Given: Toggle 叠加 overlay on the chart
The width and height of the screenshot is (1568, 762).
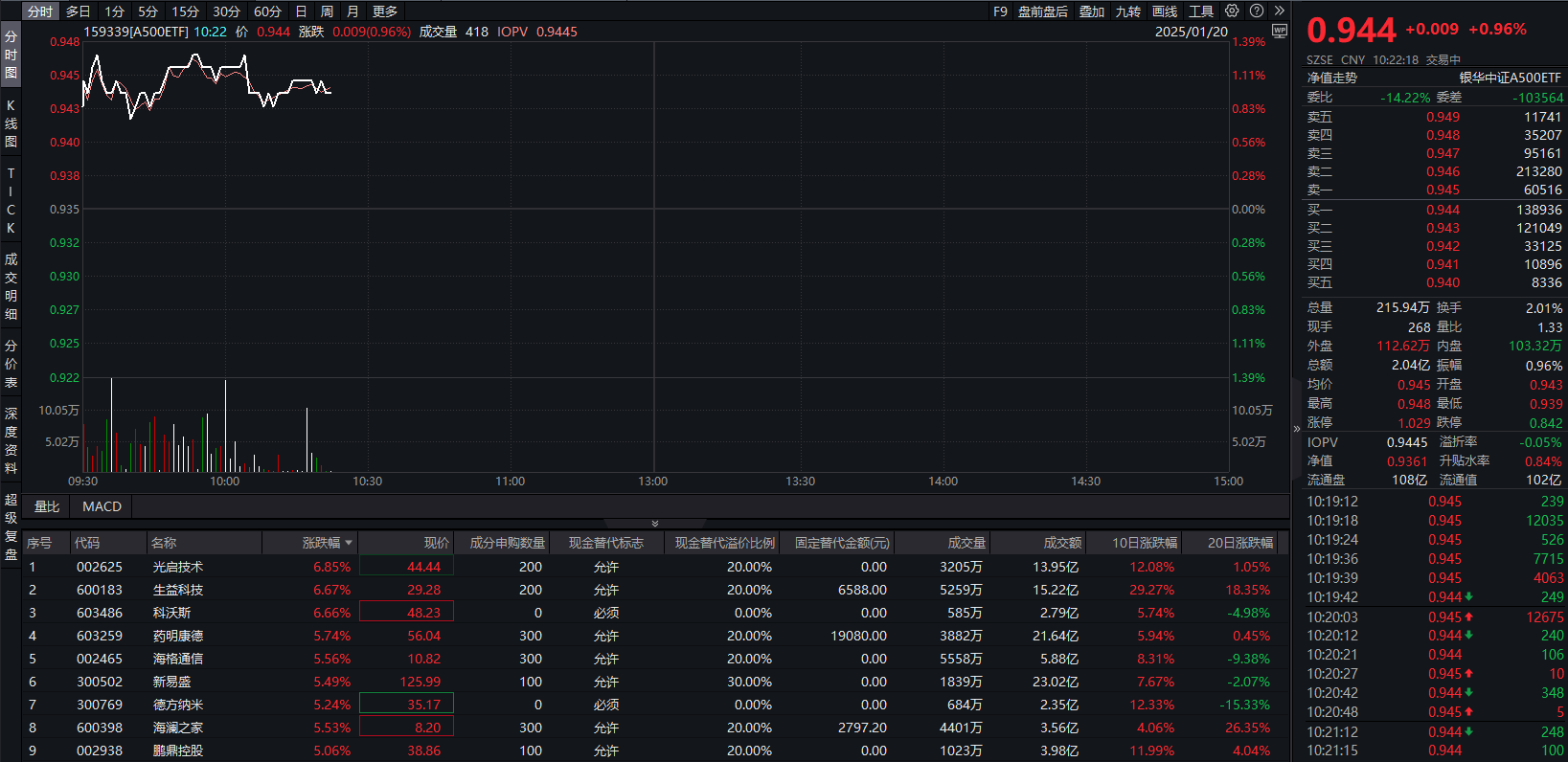Looking at the screenshot, I should [x=1092, y=11].
